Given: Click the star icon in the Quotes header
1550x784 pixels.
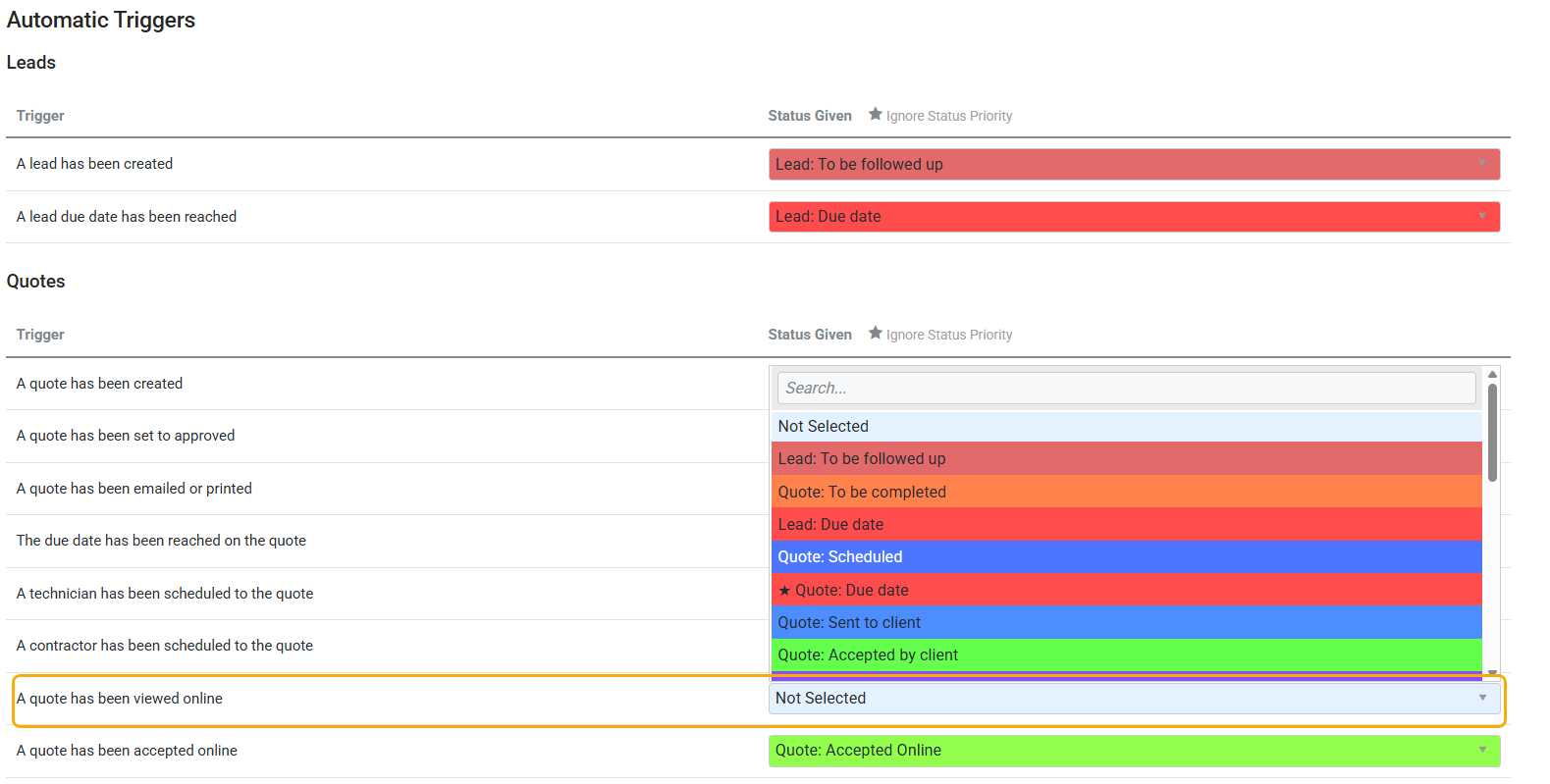Looking at the screenshot, I should coord(875,334).
